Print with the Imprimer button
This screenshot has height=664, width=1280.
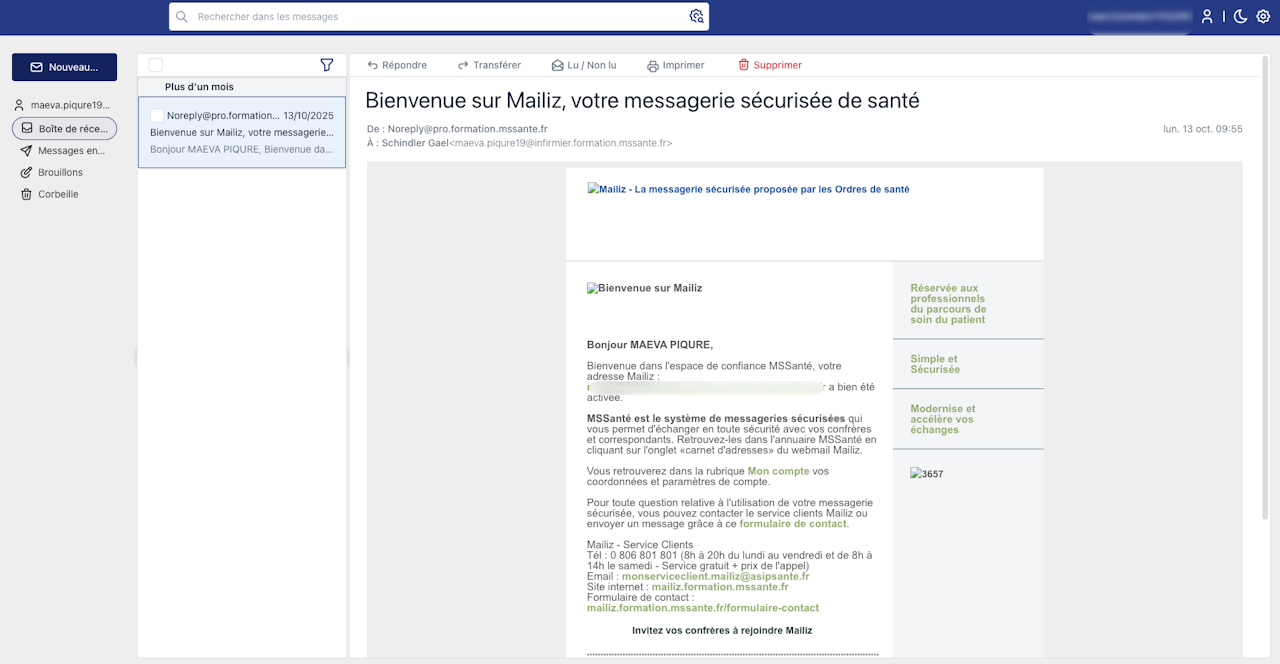tap(676, 65)
